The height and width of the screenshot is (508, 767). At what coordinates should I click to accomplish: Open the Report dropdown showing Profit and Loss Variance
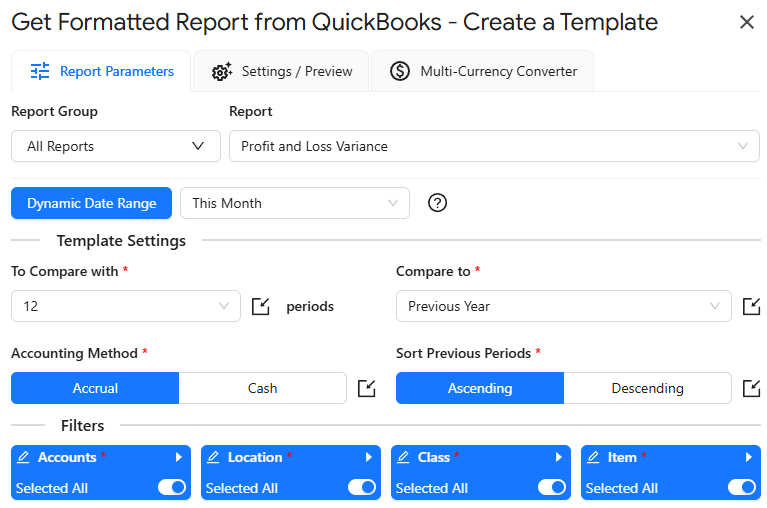pos(494,146)
